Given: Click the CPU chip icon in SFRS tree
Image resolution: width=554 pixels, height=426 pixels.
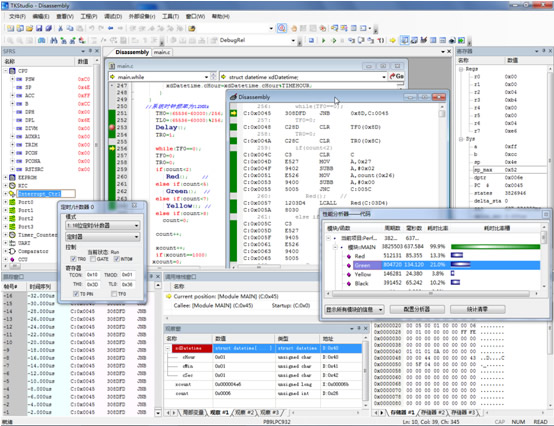Looking at the screenshot, I should coord(12,71).
